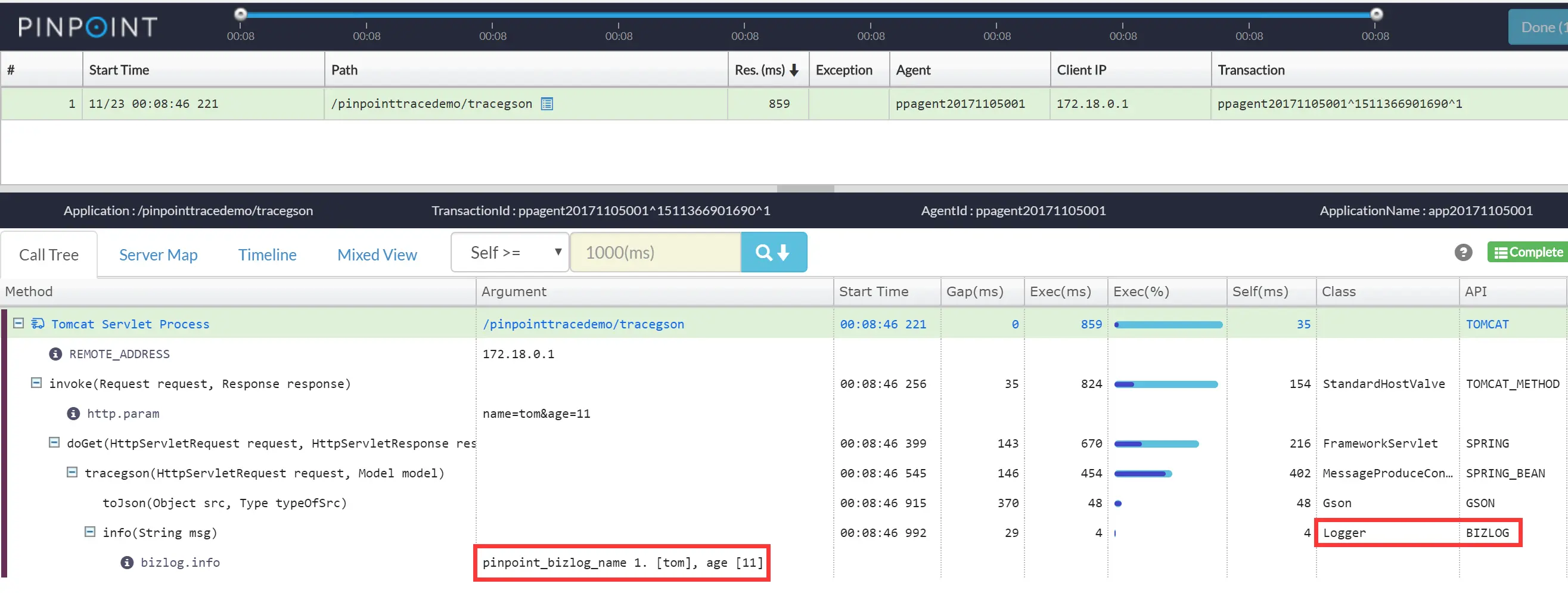The height and width of the screenshot is (593, 1568).
Task: Click the Class column header
Action: click(x=1388, y=291)
